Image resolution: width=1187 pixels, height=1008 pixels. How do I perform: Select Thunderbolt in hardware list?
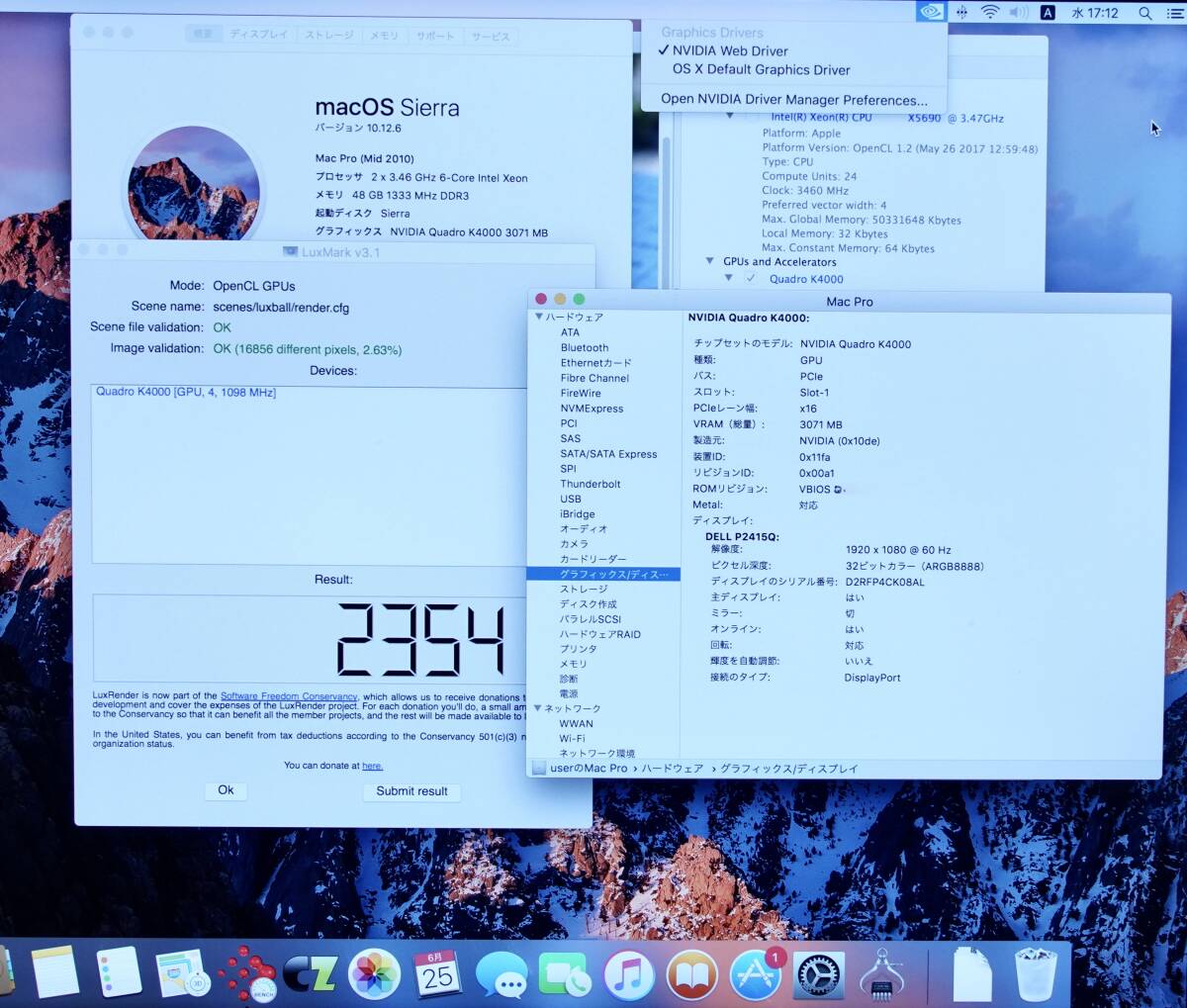click(x=591, y=484)
